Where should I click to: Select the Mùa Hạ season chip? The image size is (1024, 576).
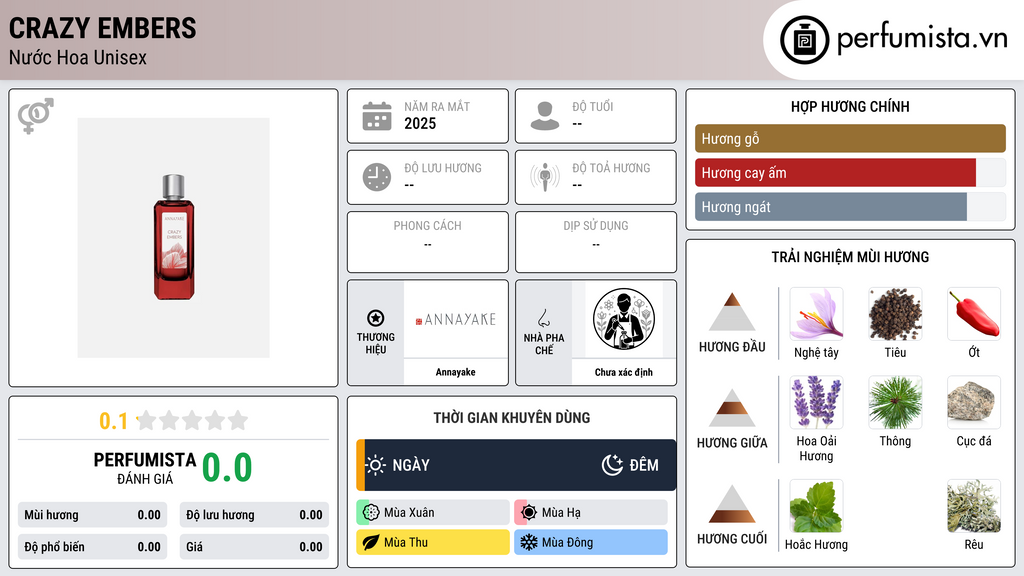click(591, 513)
